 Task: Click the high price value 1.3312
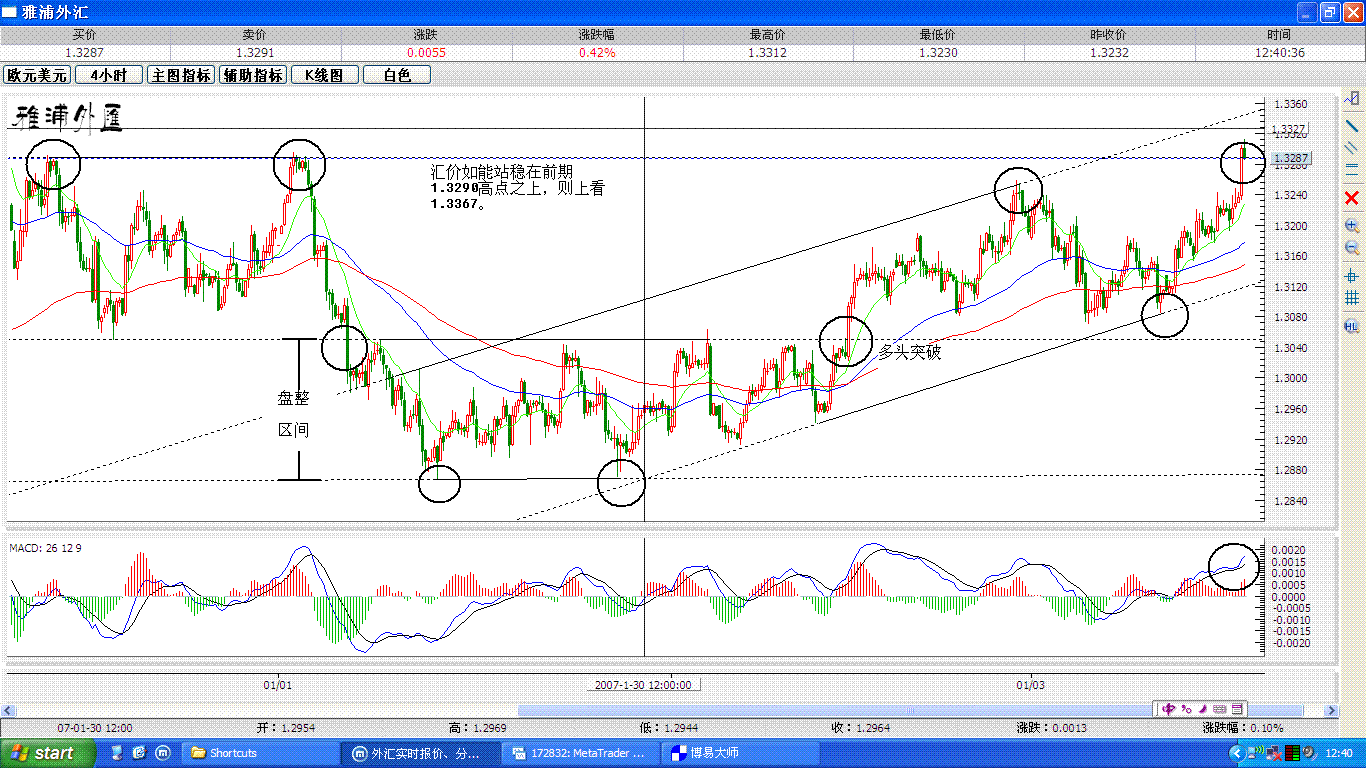[x=768, y=52]
